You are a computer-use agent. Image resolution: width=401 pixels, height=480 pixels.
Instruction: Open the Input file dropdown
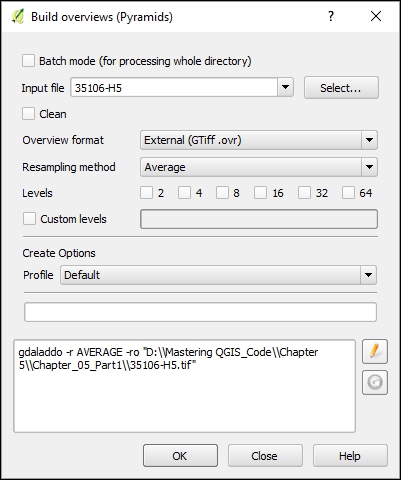[x=285, y=88]
